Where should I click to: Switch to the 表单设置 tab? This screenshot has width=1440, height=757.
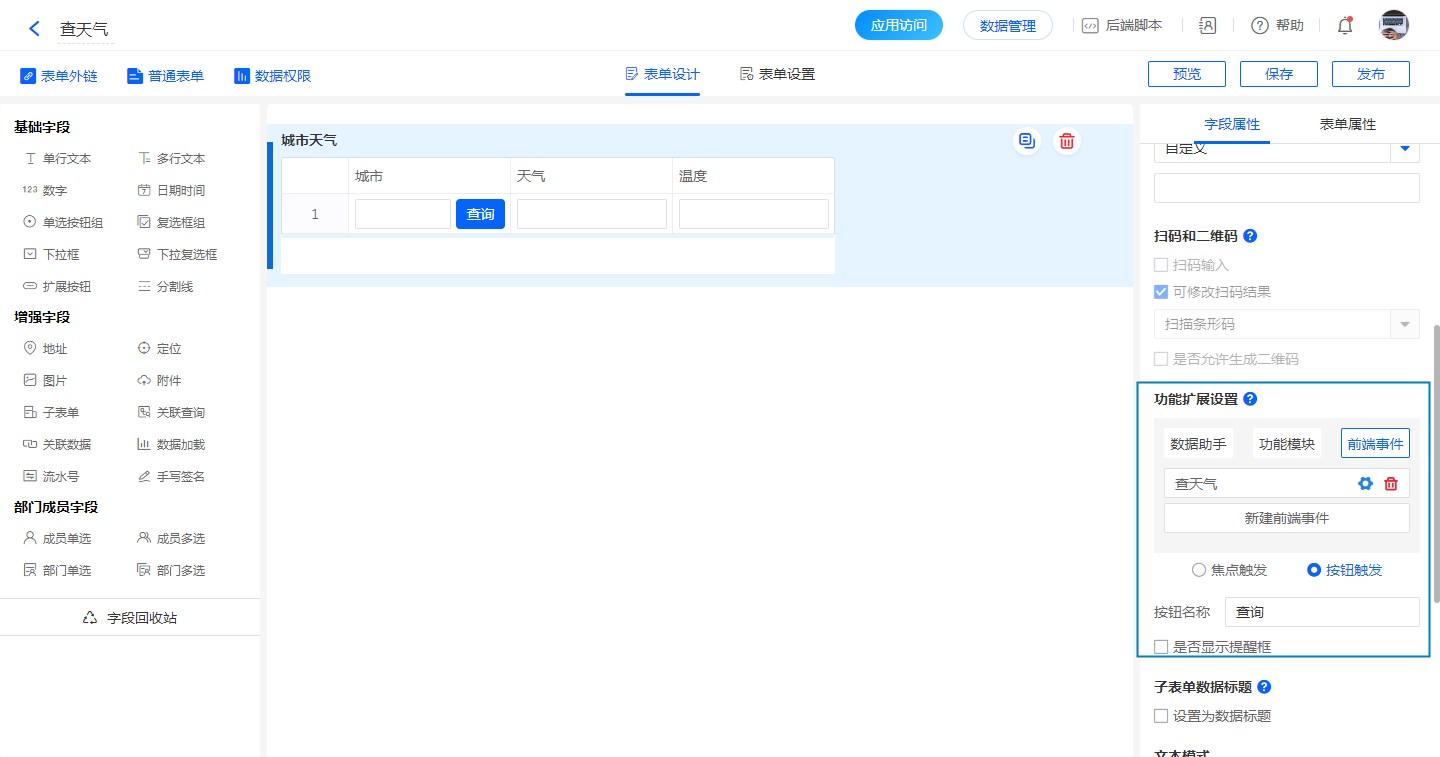(x=777, y=74)
